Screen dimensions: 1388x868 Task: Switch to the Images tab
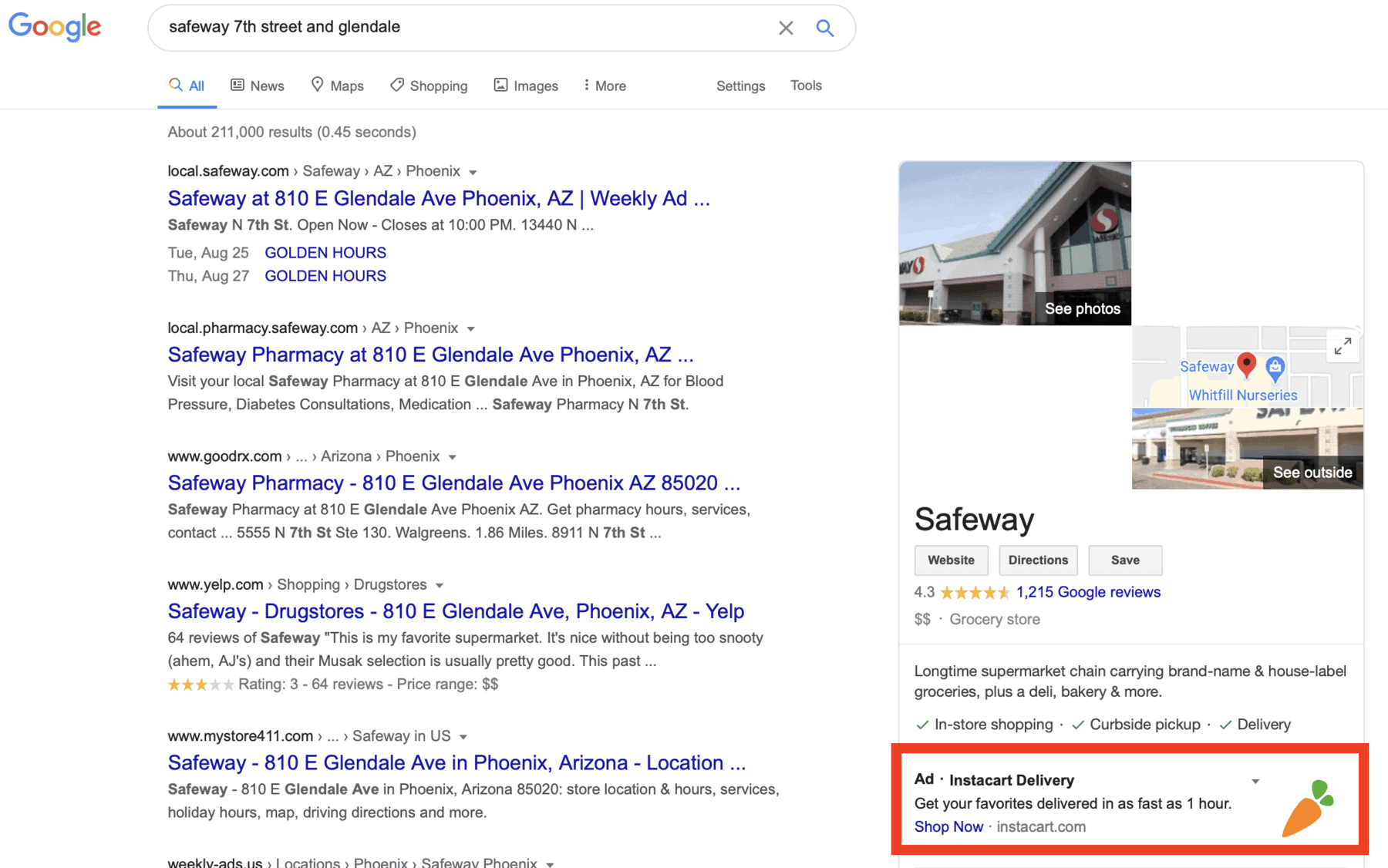point(526,86)
